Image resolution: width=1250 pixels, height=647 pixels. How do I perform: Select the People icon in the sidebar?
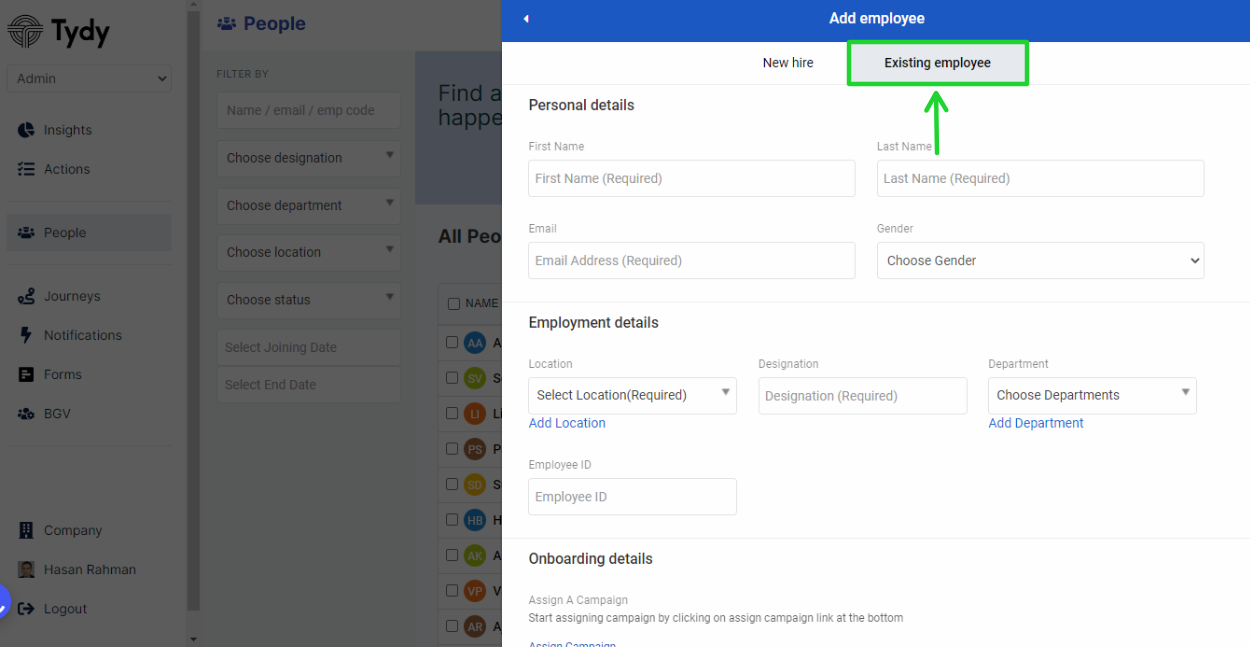click(x=26, y=233)
